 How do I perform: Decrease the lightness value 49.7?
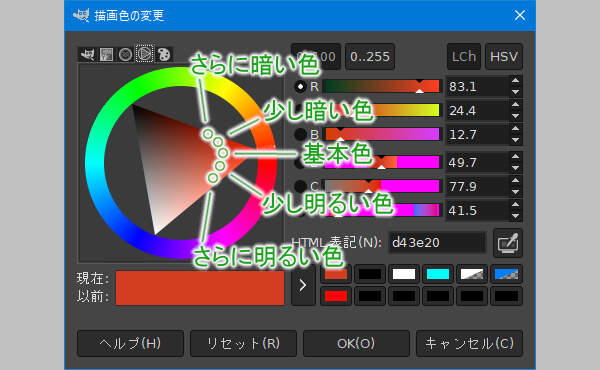(x=515, y=168)
